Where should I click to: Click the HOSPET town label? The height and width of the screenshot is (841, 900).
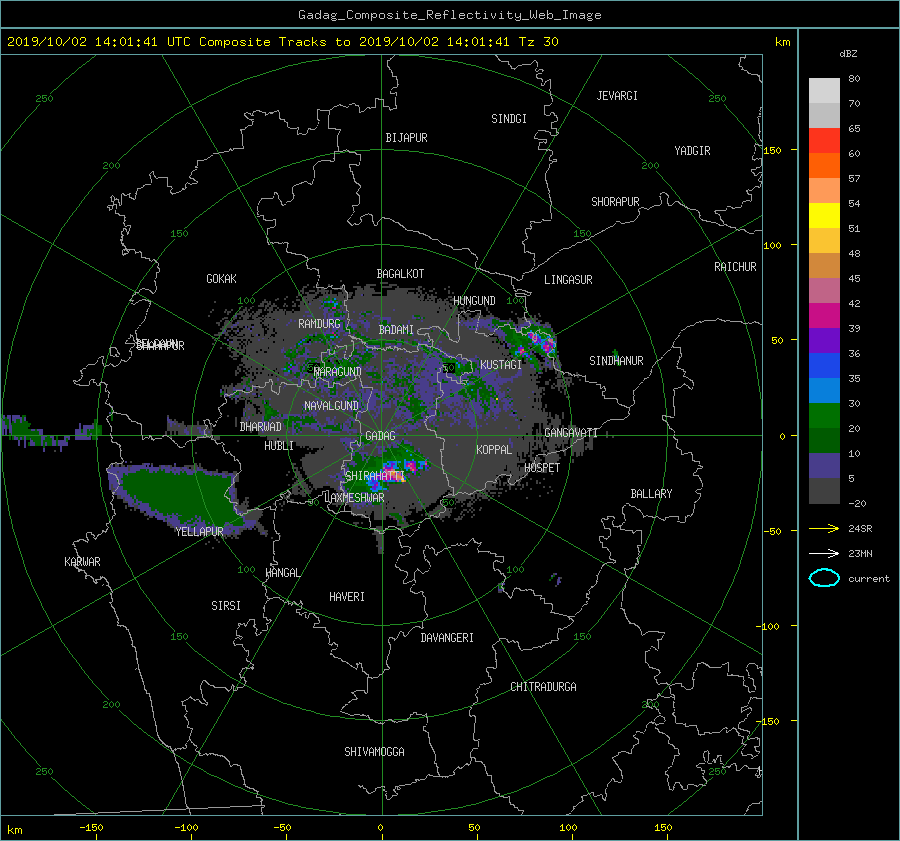coord(542,468)
